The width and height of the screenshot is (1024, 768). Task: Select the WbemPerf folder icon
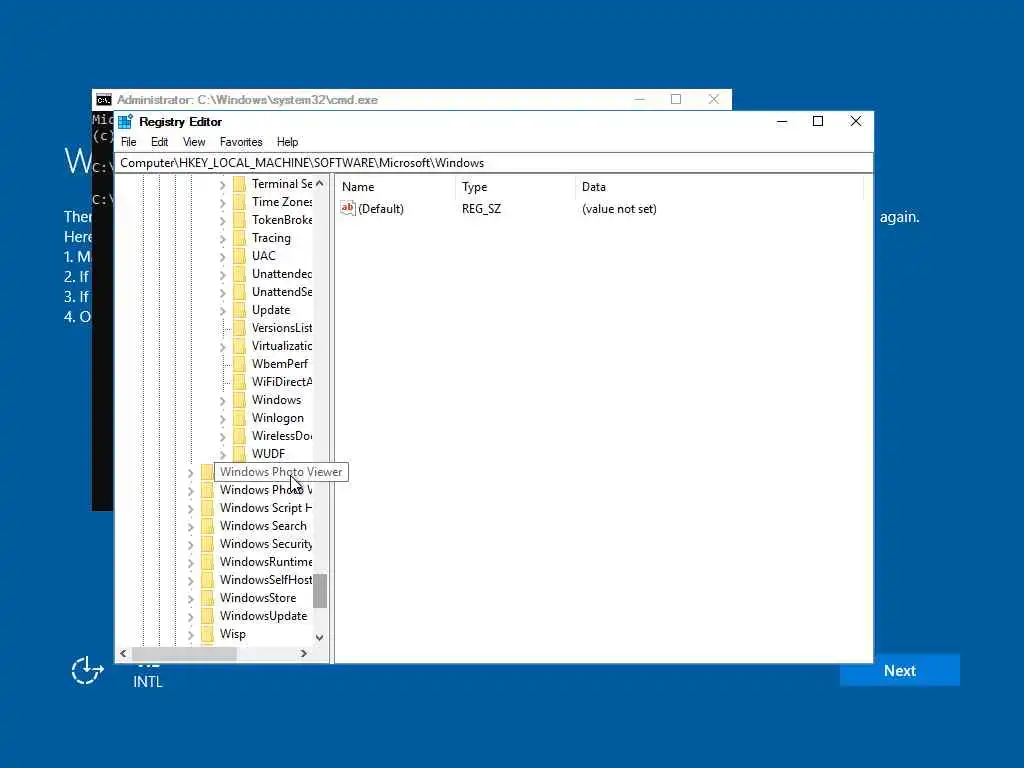(x=240, y=364)
